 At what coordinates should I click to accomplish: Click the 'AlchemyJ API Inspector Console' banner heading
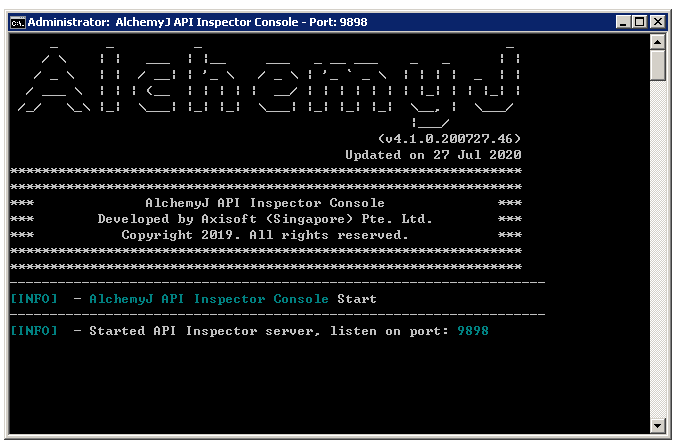pos(265,203)
